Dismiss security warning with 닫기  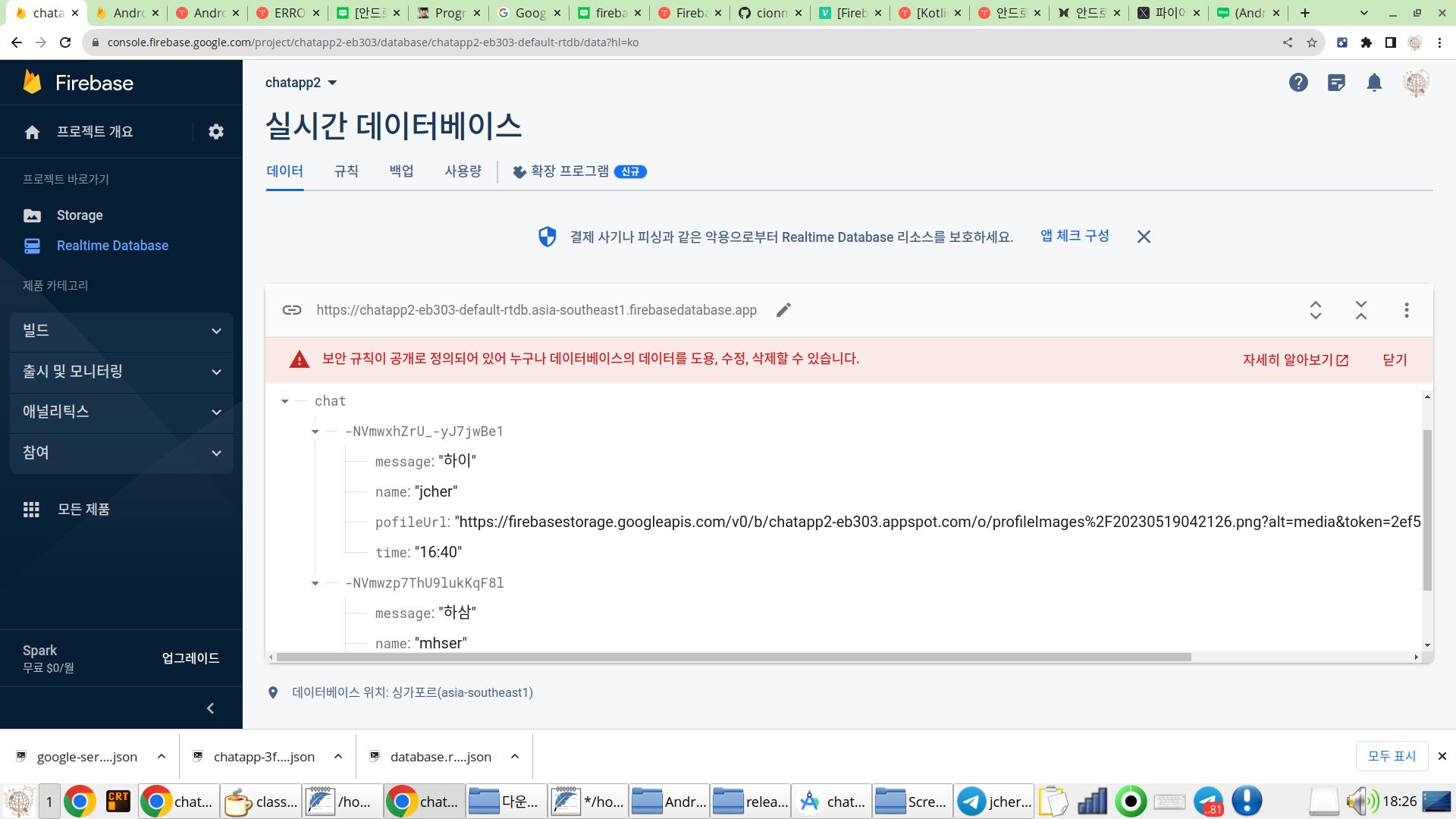pyautogui.click(x=1395, y=359)
